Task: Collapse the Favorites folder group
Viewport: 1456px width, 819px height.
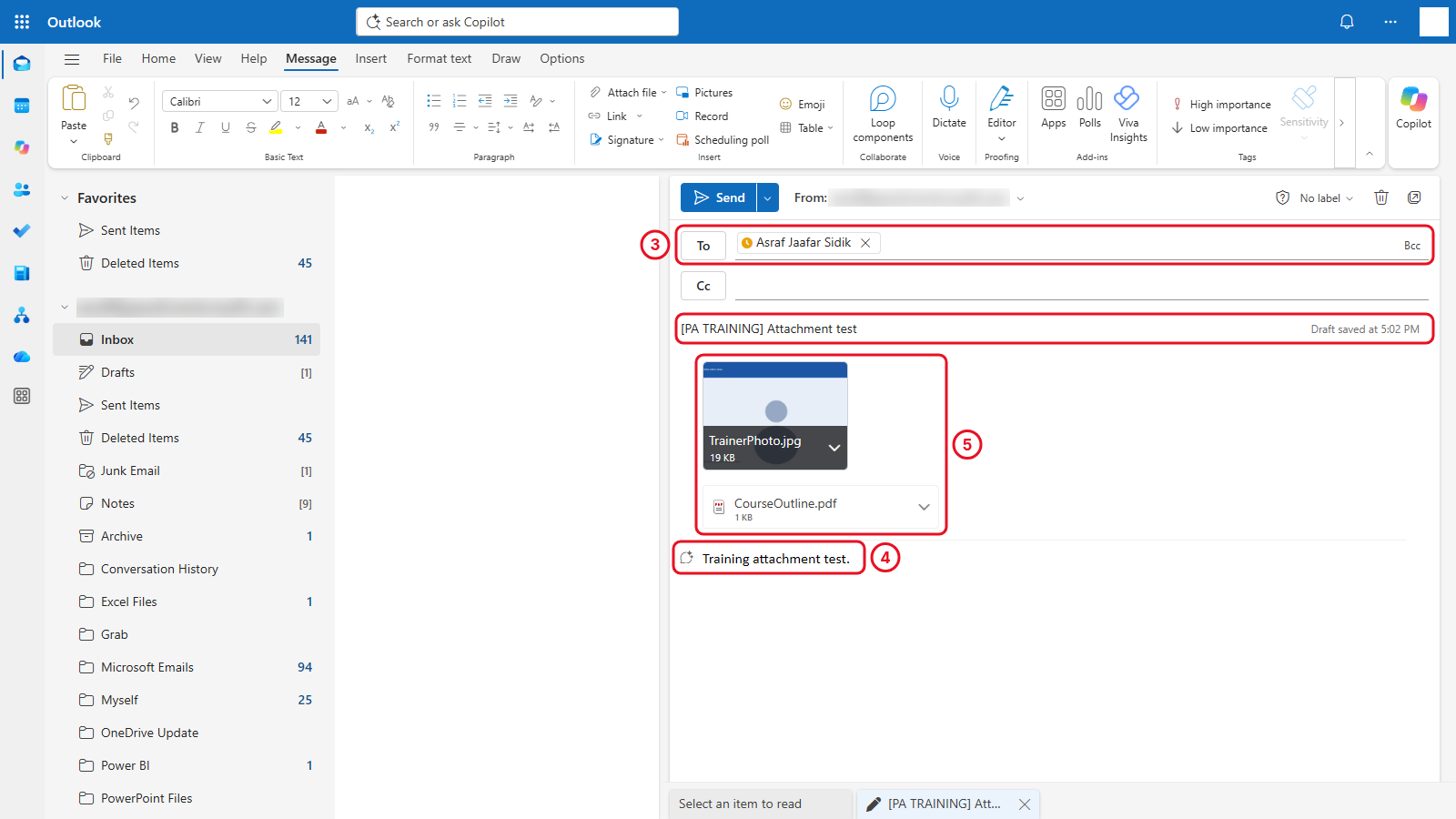Action: click(65, 197)
